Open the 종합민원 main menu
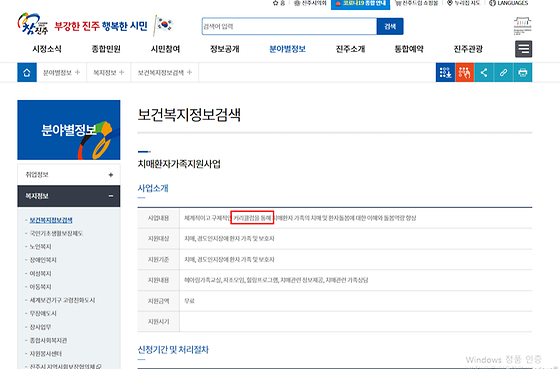The width and height of the screenshot is (560, 369). (106, 49)
